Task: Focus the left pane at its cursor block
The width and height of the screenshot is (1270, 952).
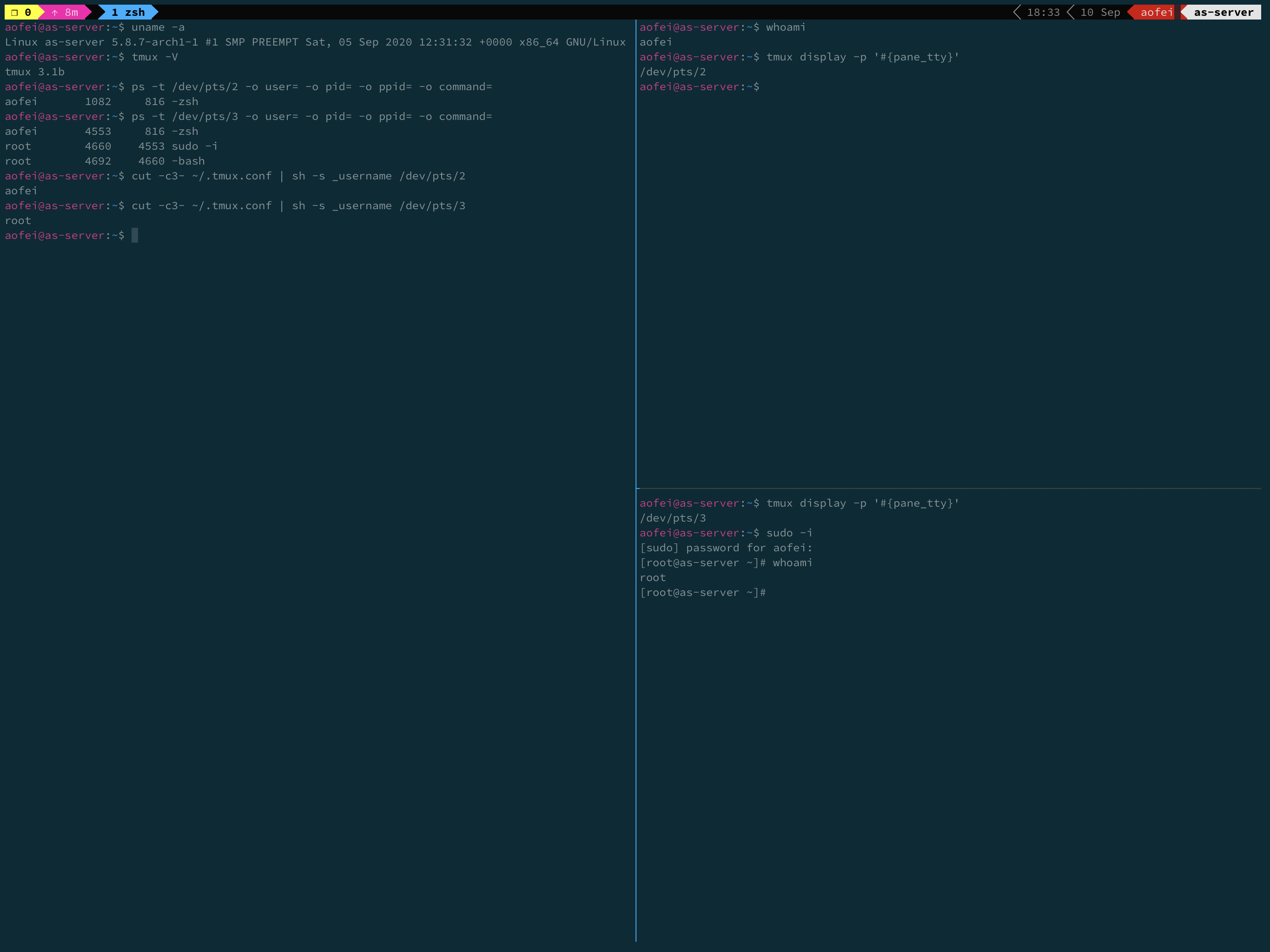Action: click(x=135, y=235)
